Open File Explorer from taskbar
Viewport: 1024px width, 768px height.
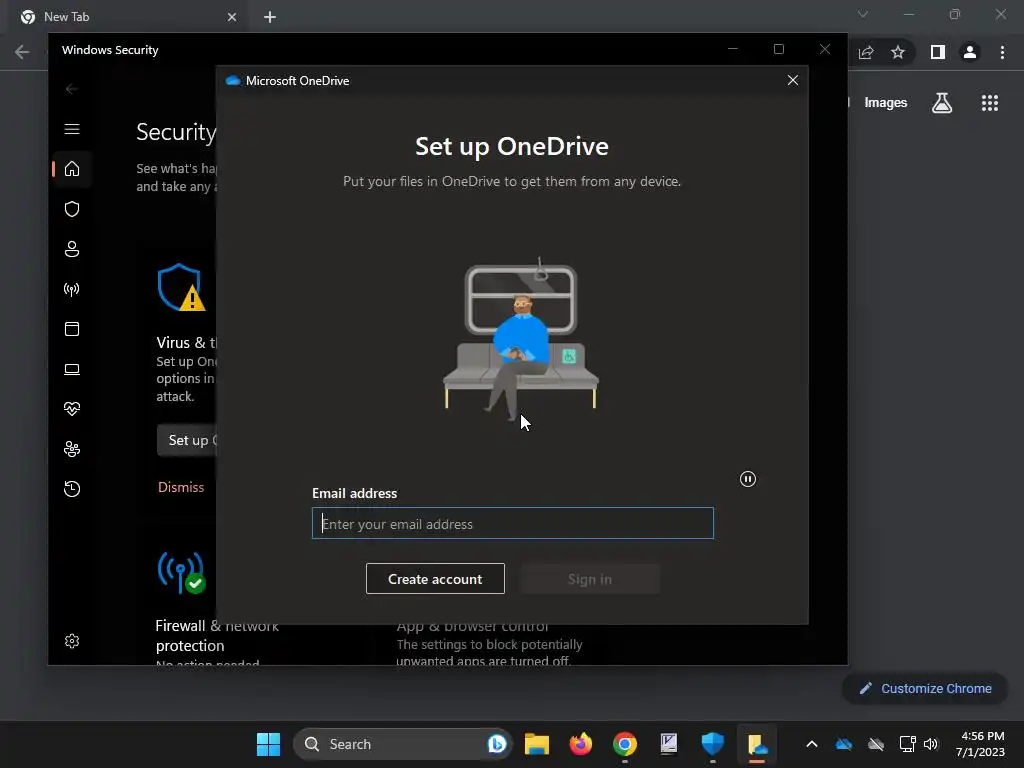537,744
